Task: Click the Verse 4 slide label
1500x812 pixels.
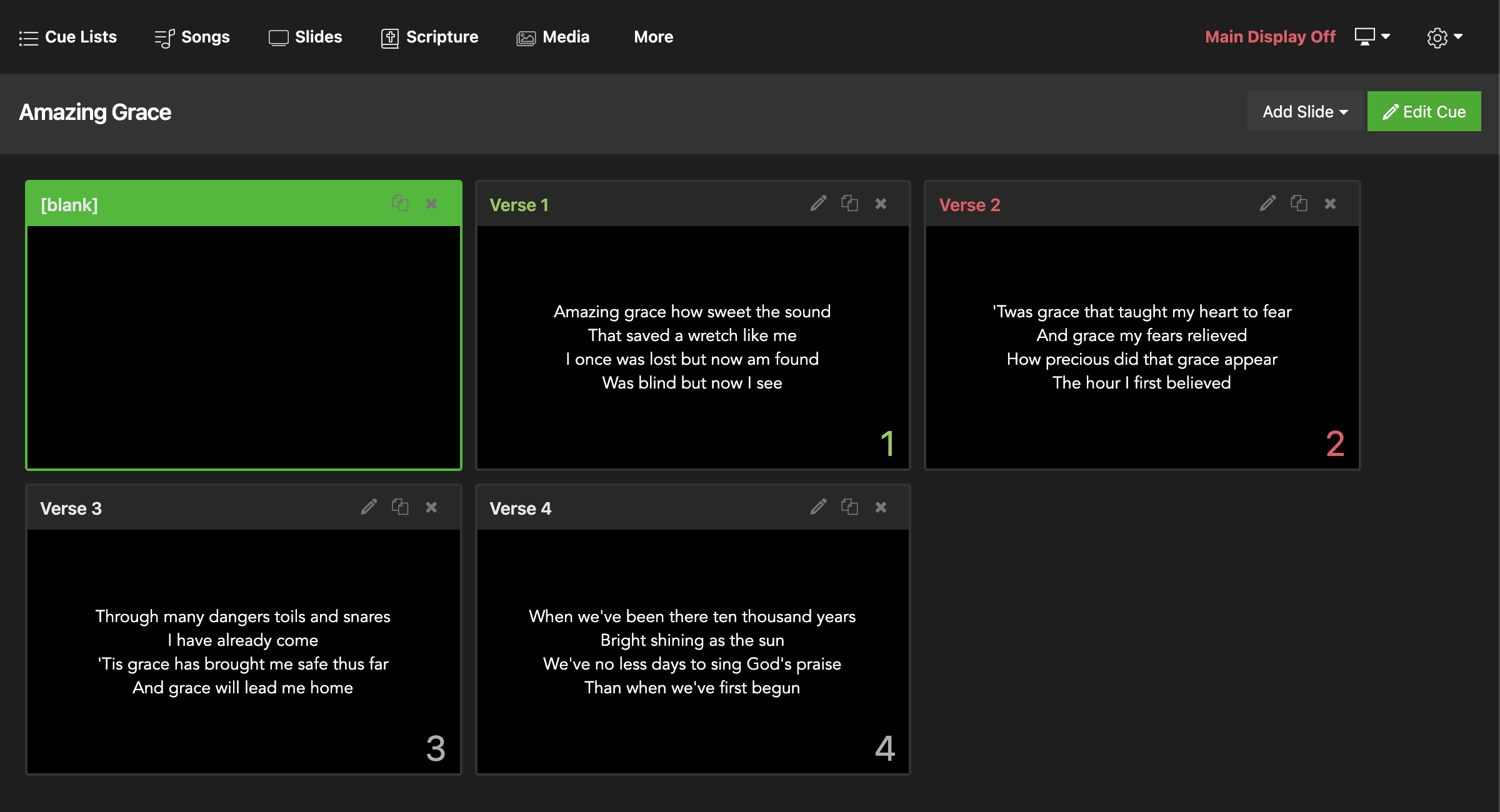Action: click(520, 508)
